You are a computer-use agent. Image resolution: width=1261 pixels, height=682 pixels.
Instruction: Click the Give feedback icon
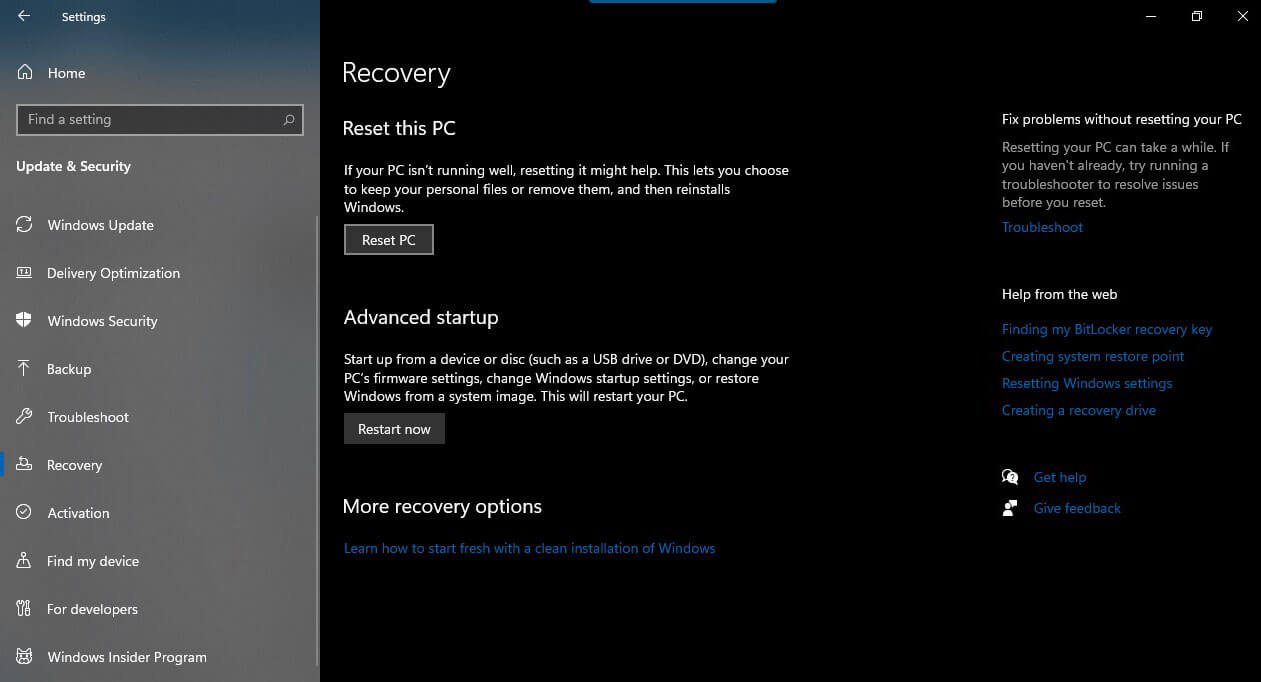[1010, 508]
